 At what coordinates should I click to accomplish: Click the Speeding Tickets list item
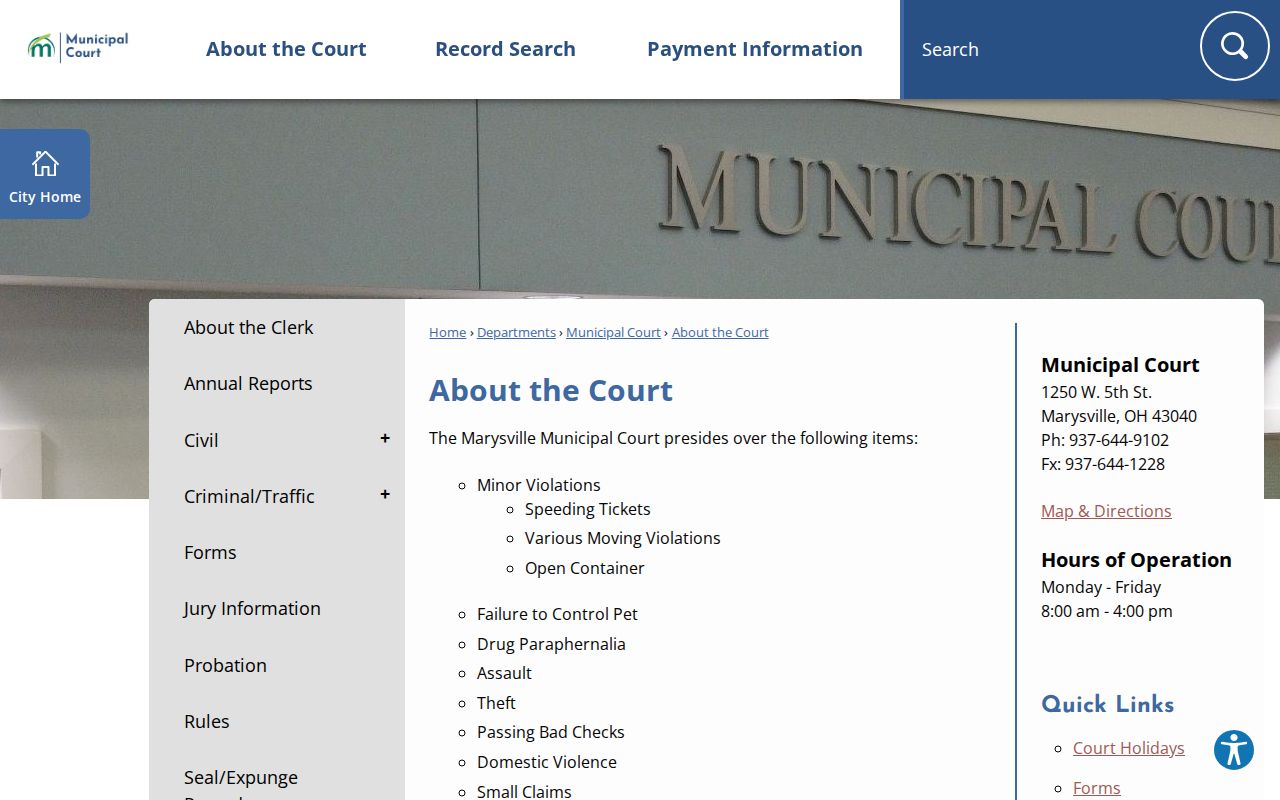pyautogui.click(x=588, y=509)
